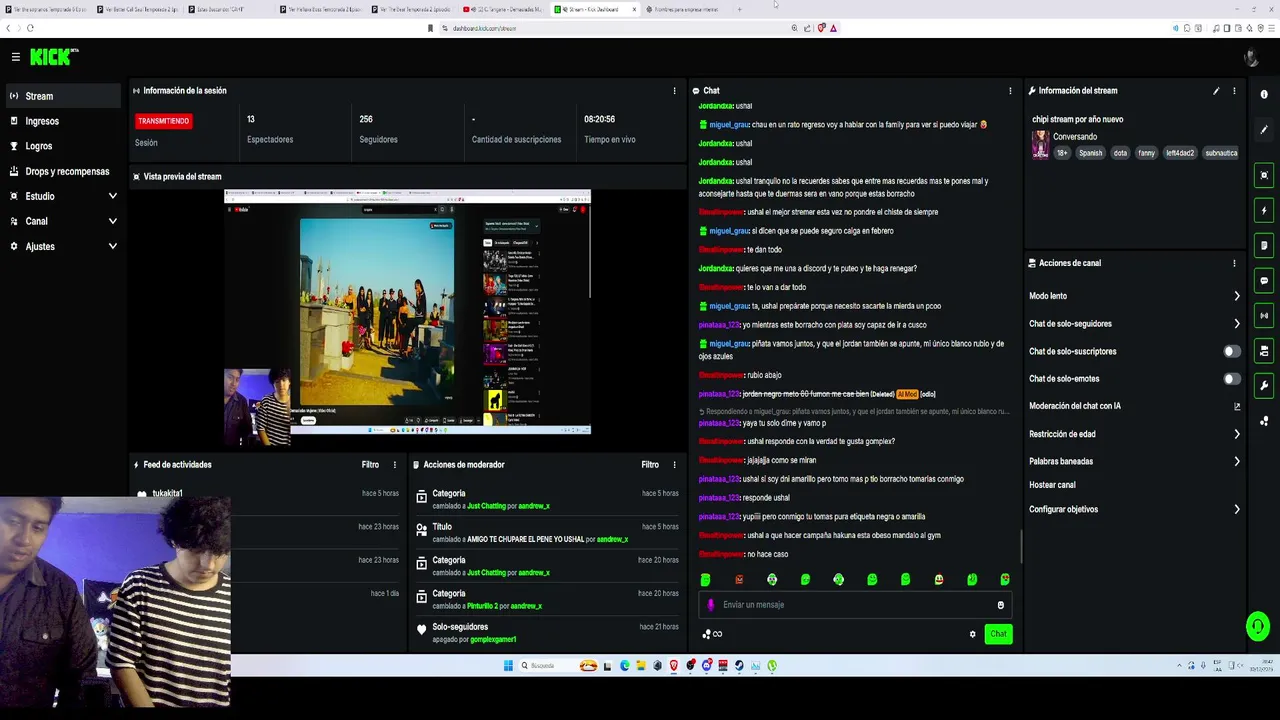Open Información de la sesión options menu

674,91
